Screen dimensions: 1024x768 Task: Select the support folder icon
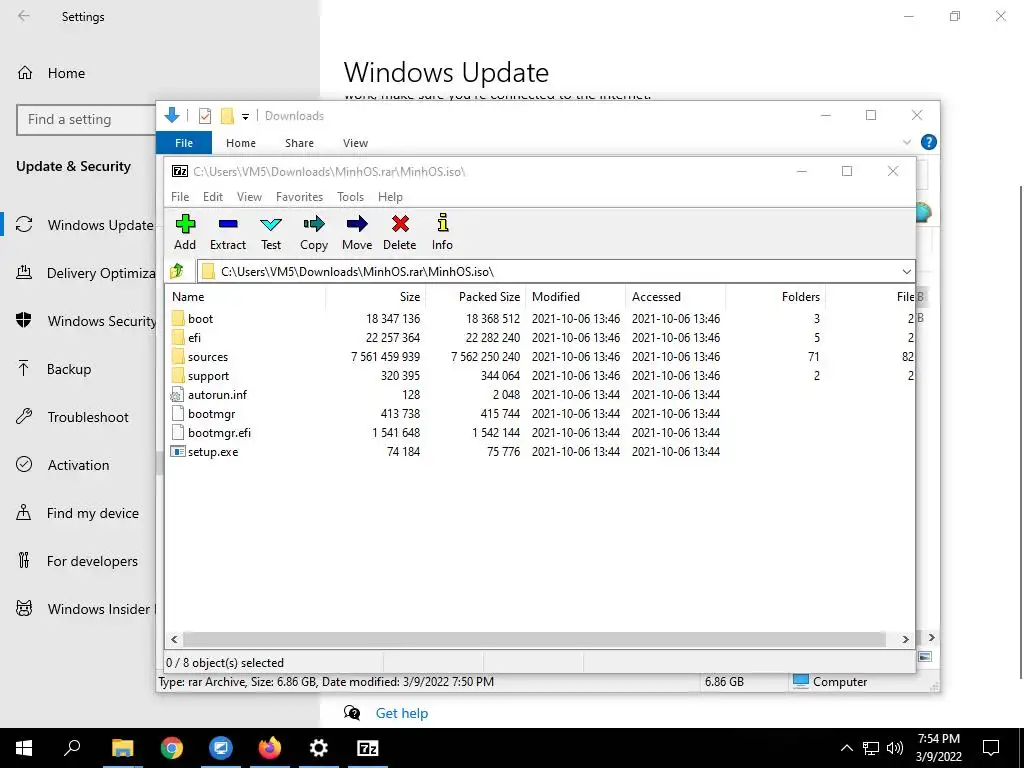coord(178,376)
